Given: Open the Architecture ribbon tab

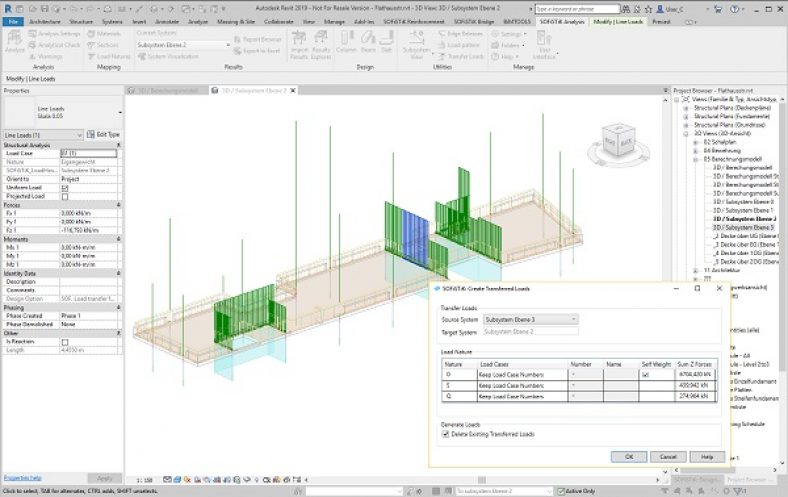Looking at the screenshot, I should [x=44, y=20].
